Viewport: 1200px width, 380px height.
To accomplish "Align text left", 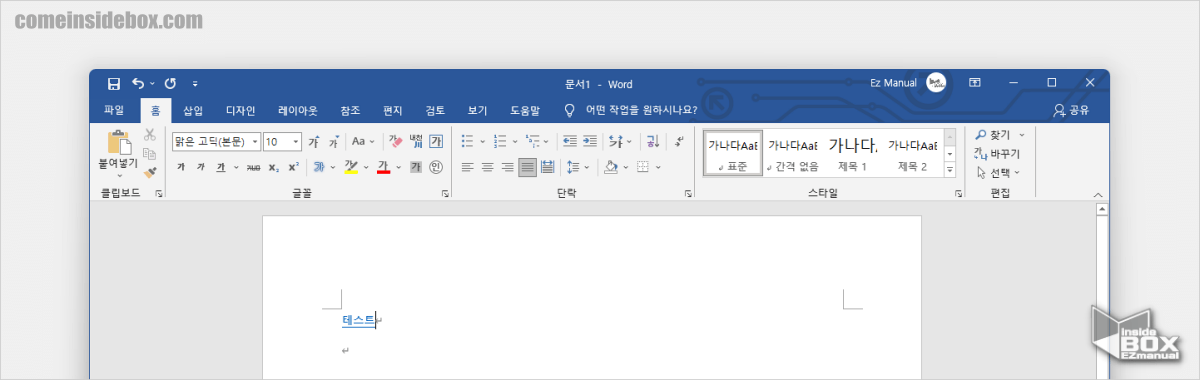I will click(468, 167).
